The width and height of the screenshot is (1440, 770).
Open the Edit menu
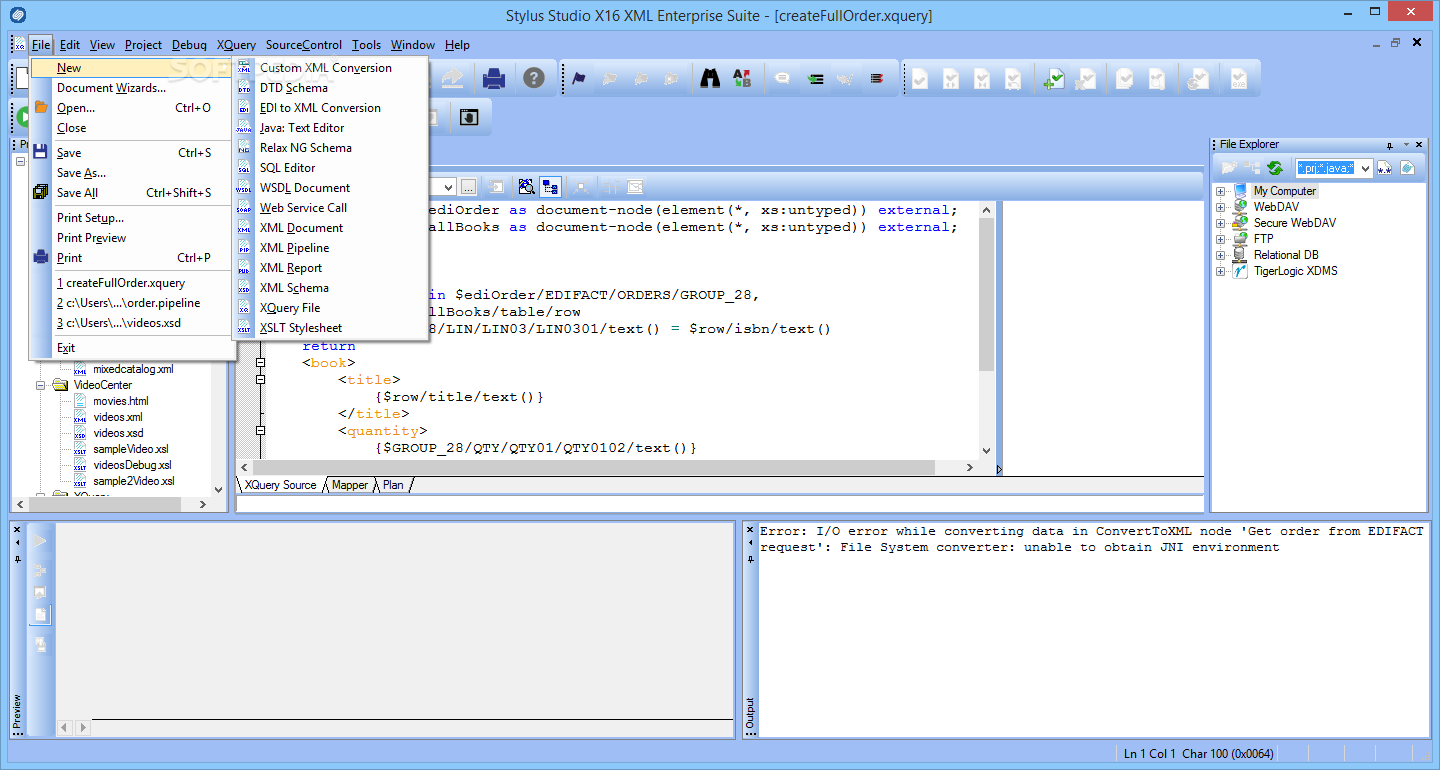tap(70, 45)
